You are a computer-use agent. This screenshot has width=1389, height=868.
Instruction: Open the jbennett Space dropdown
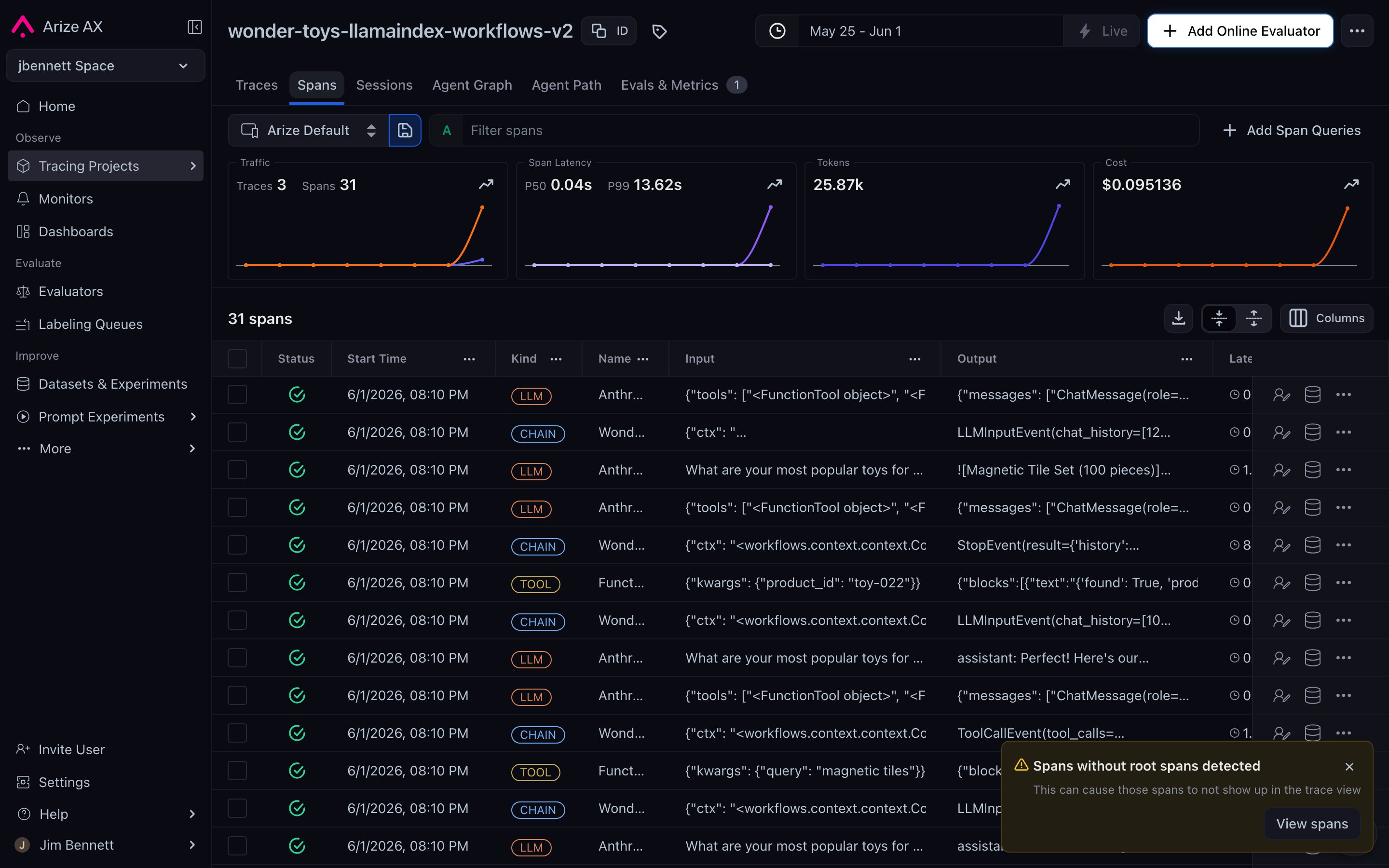pos(105,66)
